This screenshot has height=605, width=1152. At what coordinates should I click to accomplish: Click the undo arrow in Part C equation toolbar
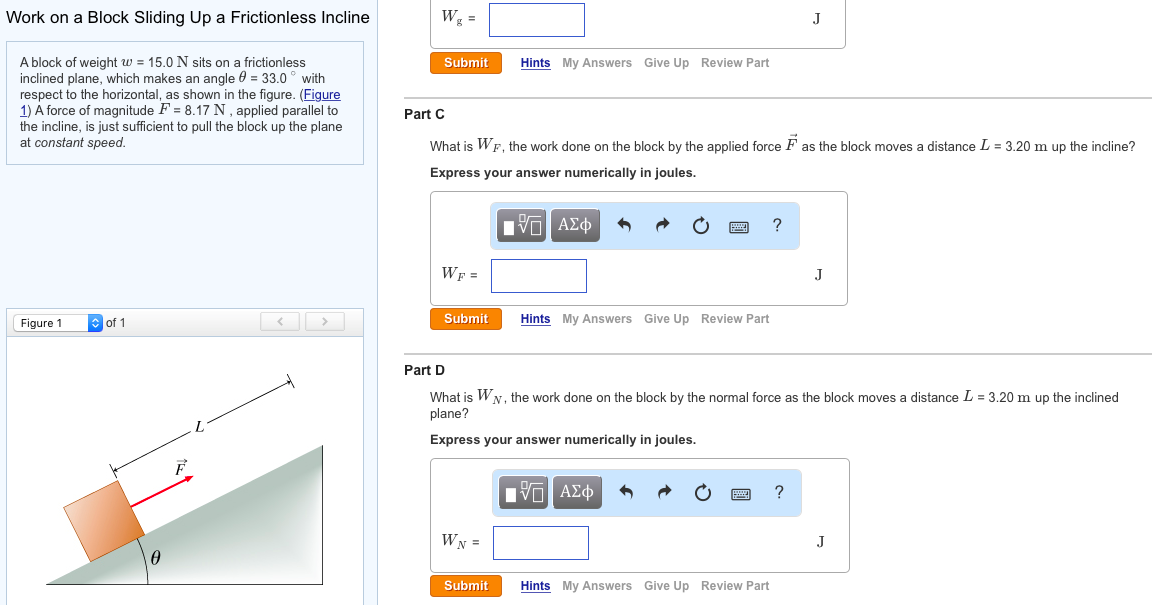pos(625,225)
